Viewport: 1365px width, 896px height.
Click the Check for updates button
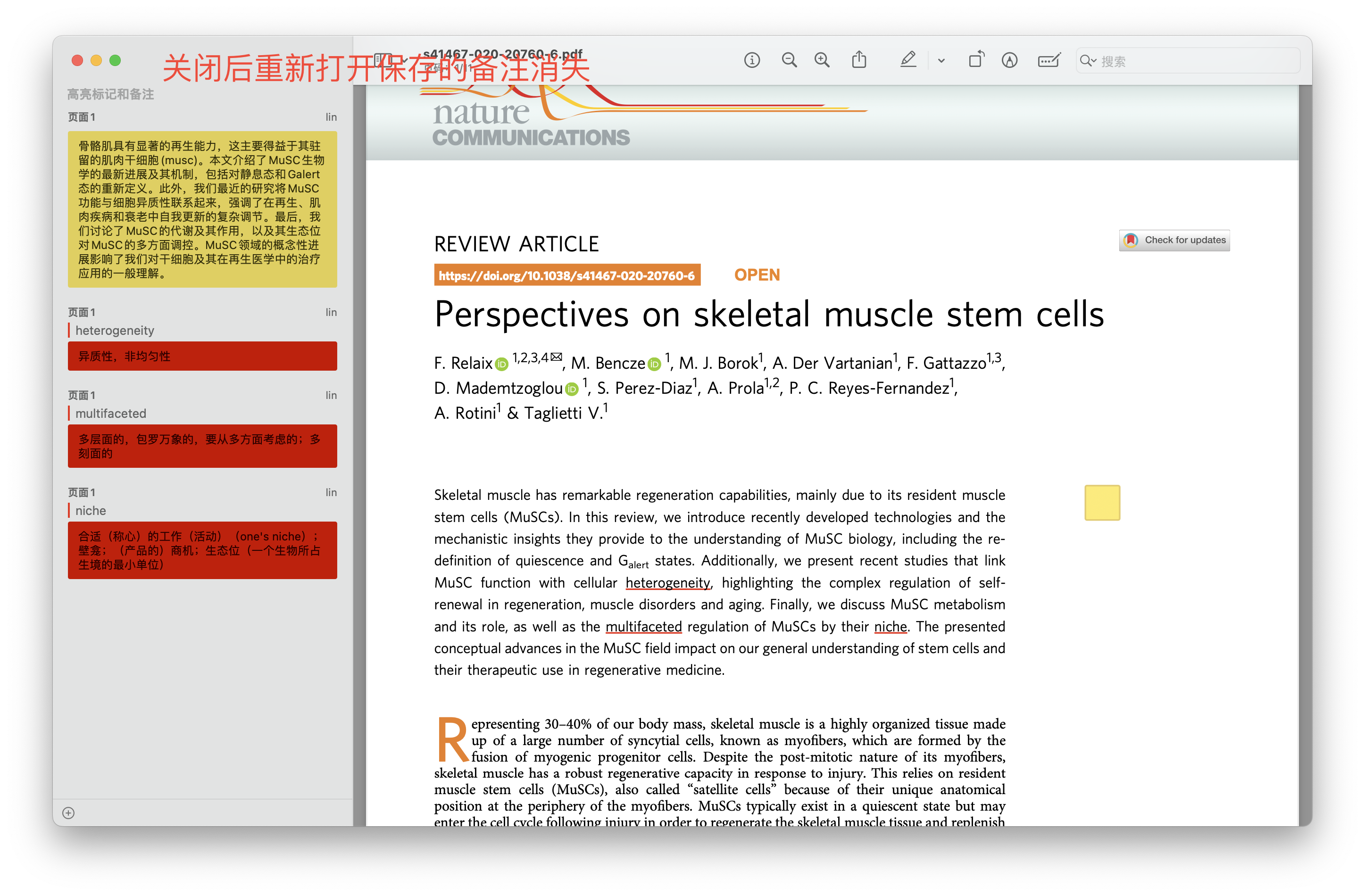pos(1174,240)
